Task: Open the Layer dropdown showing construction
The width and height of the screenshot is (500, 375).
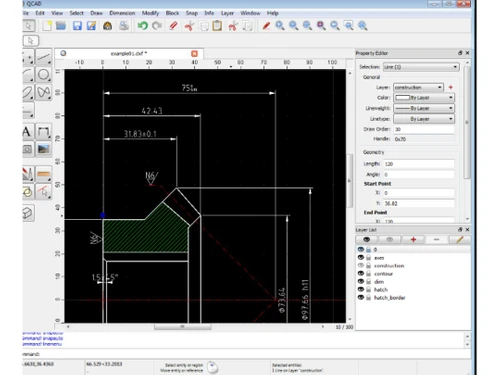Action: [418, 87]
